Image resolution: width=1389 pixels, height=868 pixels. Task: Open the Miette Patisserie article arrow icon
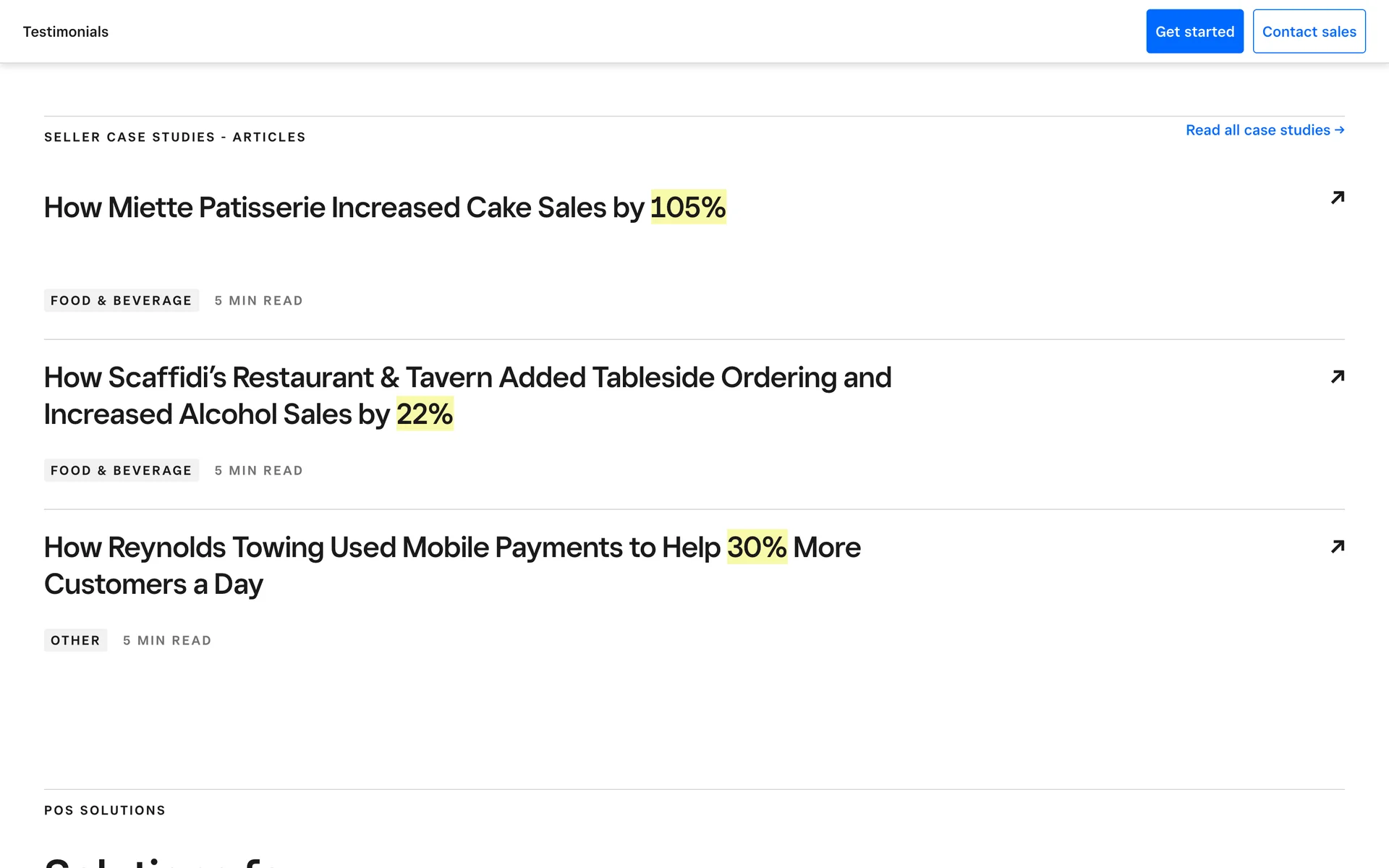click(1338, 197)
